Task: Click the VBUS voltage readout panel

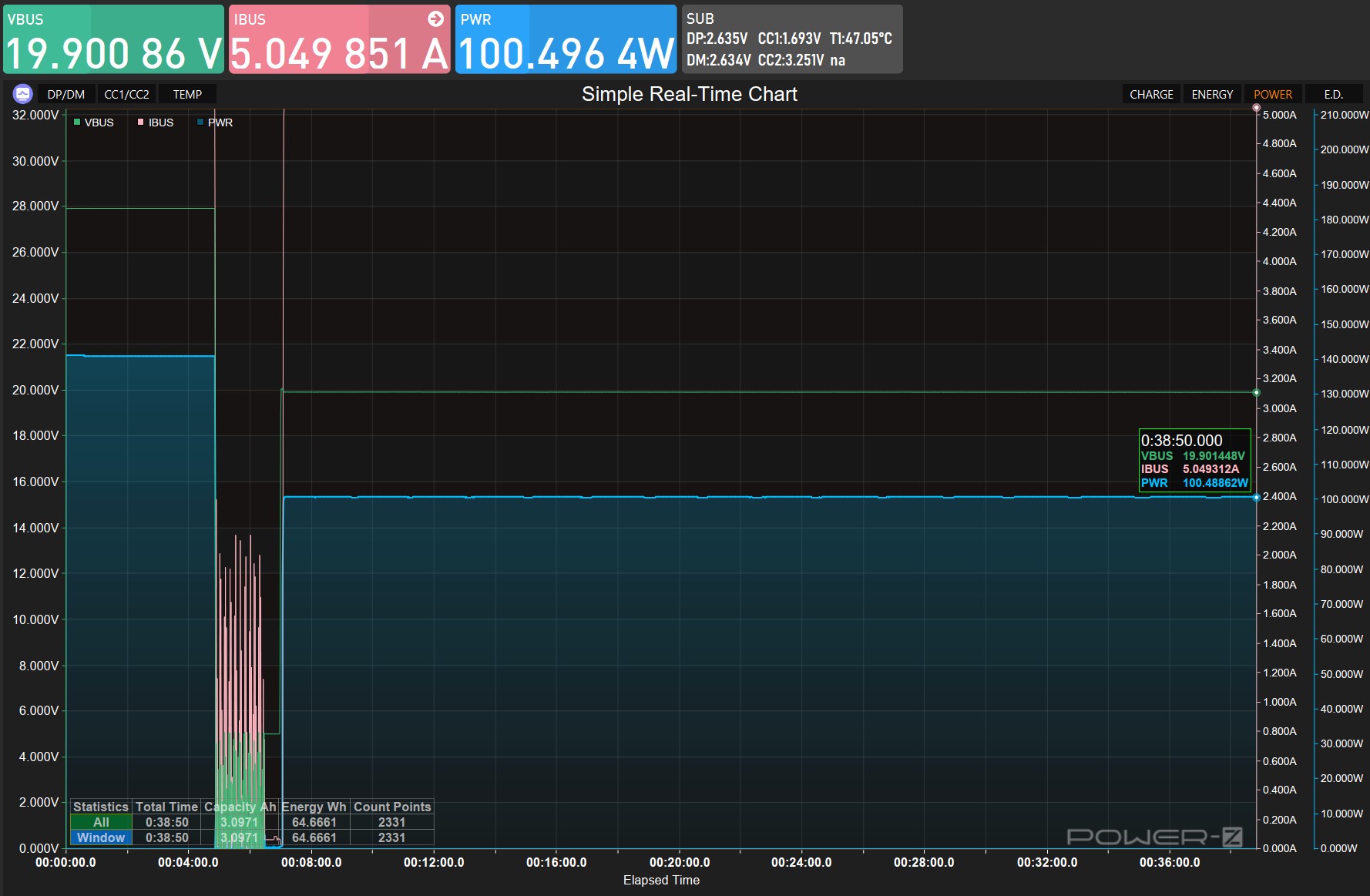Action: (113, 39)
